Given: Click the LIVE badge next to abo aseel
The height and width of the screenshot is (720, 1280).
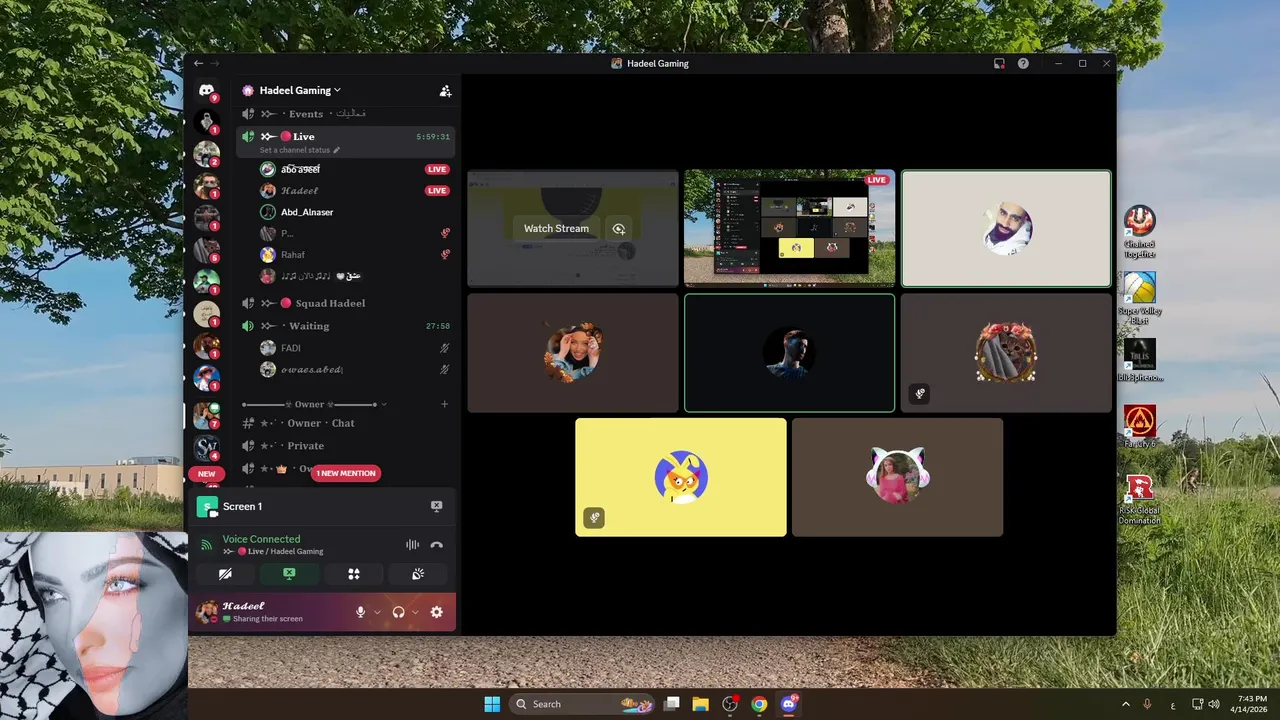Looking at the screenshot, I should [x=437, y=169].
